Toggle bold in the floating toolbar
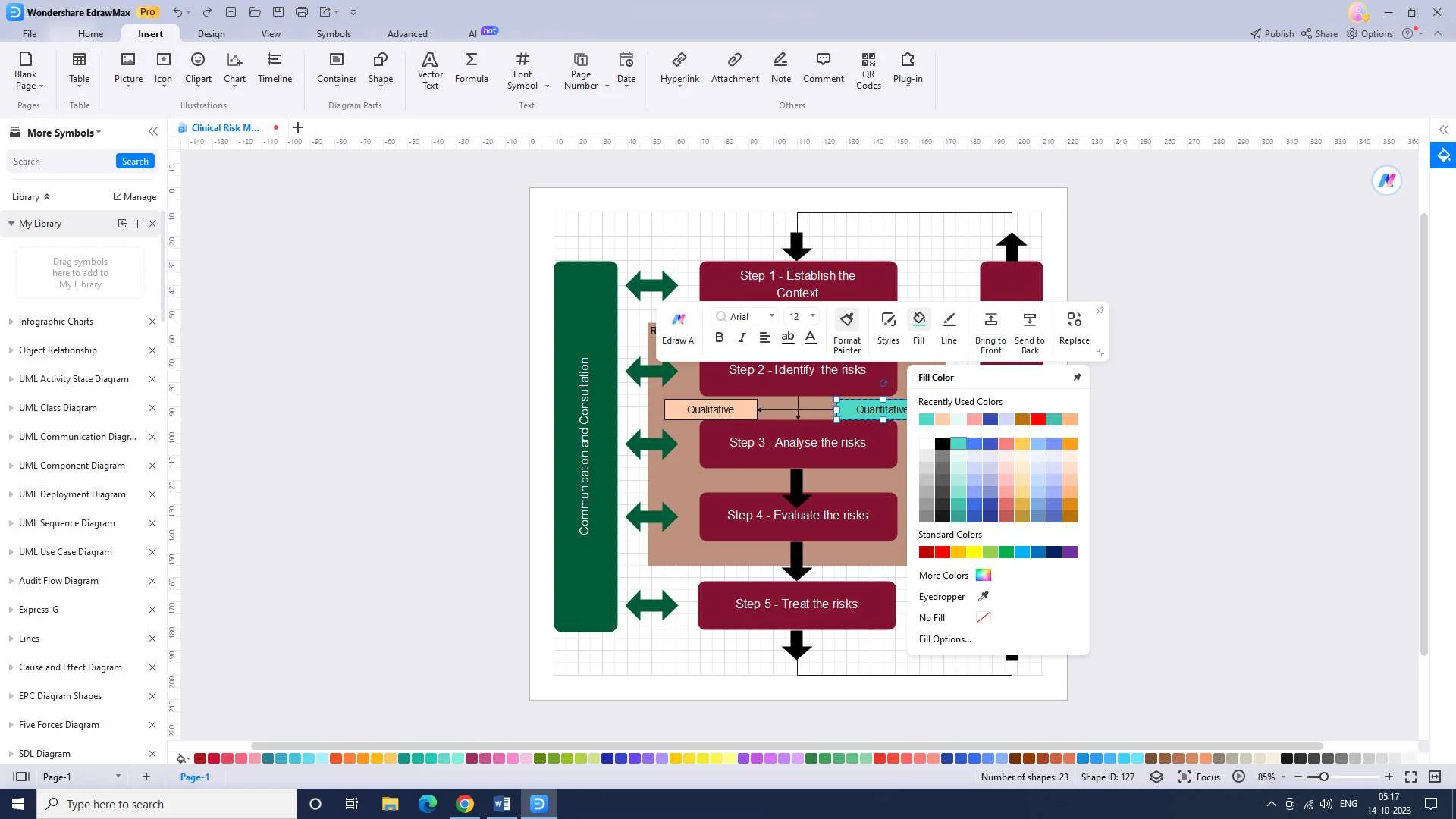Image resolution: width=1456 pixels, height=819 pixels. [720, 338]
